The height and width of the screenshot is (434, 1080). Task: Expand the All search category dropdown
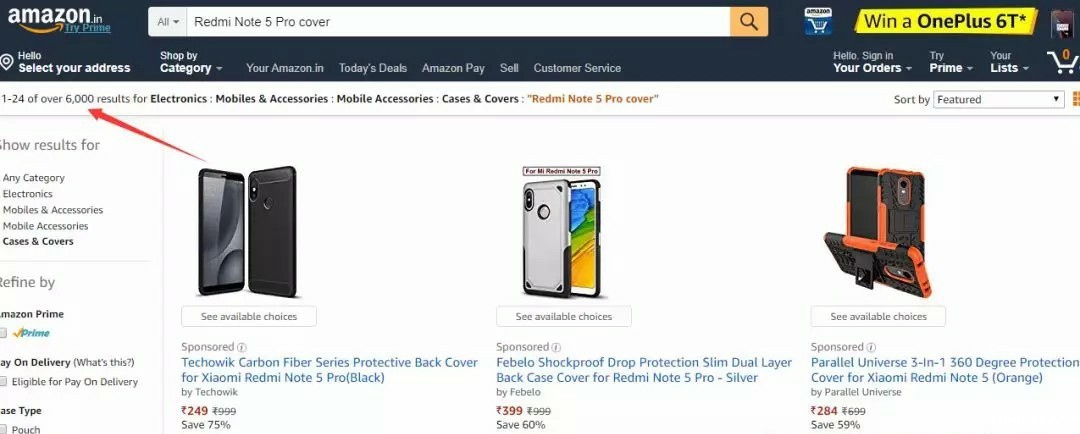pos(169,21)
